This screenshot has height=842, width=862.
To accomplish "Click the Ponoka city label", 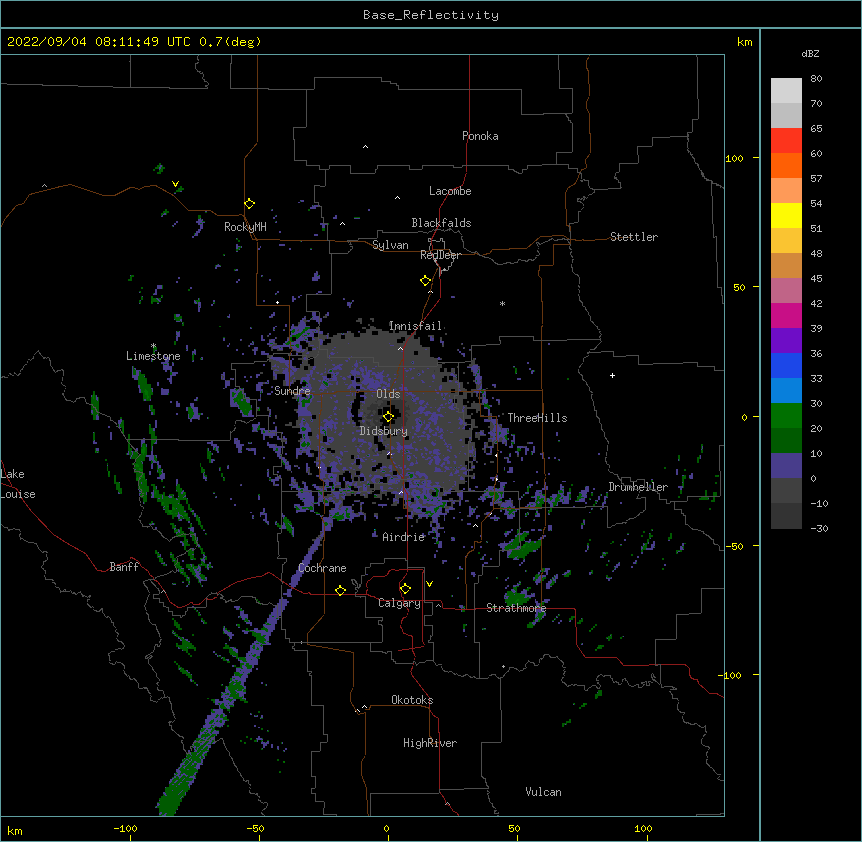I will (480, 136).
